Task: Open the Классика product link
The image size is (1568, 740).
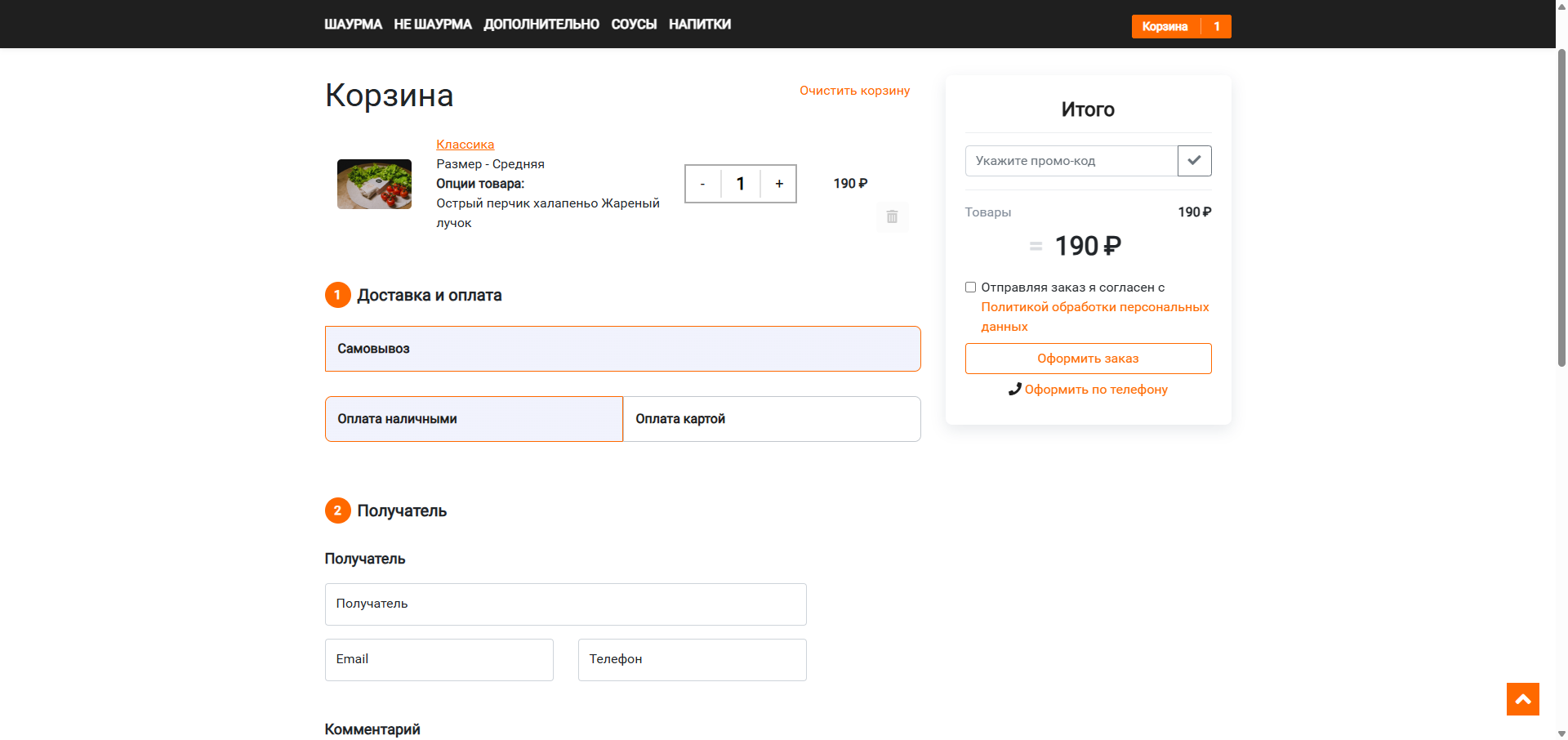Action: [465, 145]
